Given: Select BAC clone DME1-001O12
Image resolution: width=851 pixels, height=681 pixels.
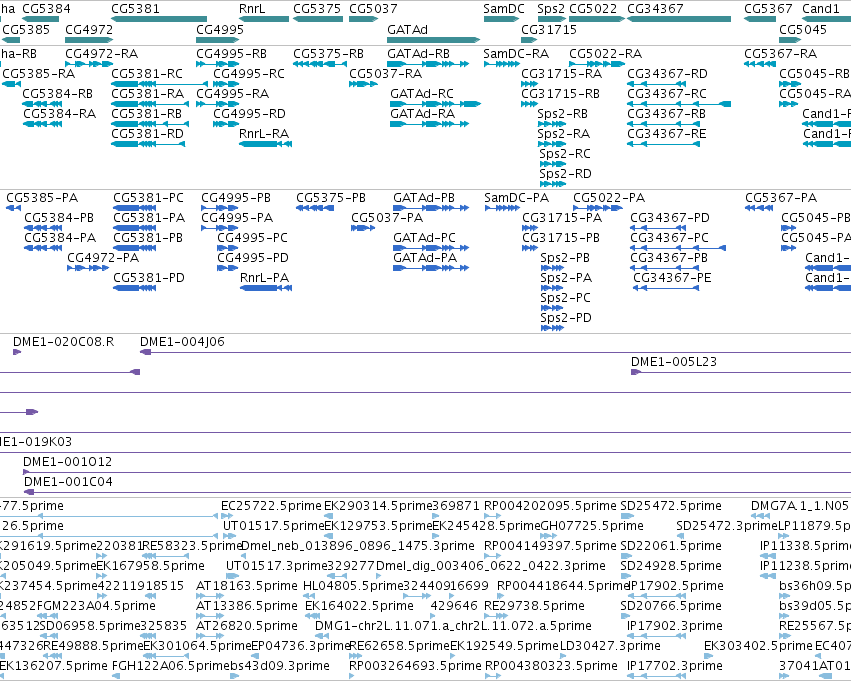Looking at the screenshot, I should (x=67, y=462).
